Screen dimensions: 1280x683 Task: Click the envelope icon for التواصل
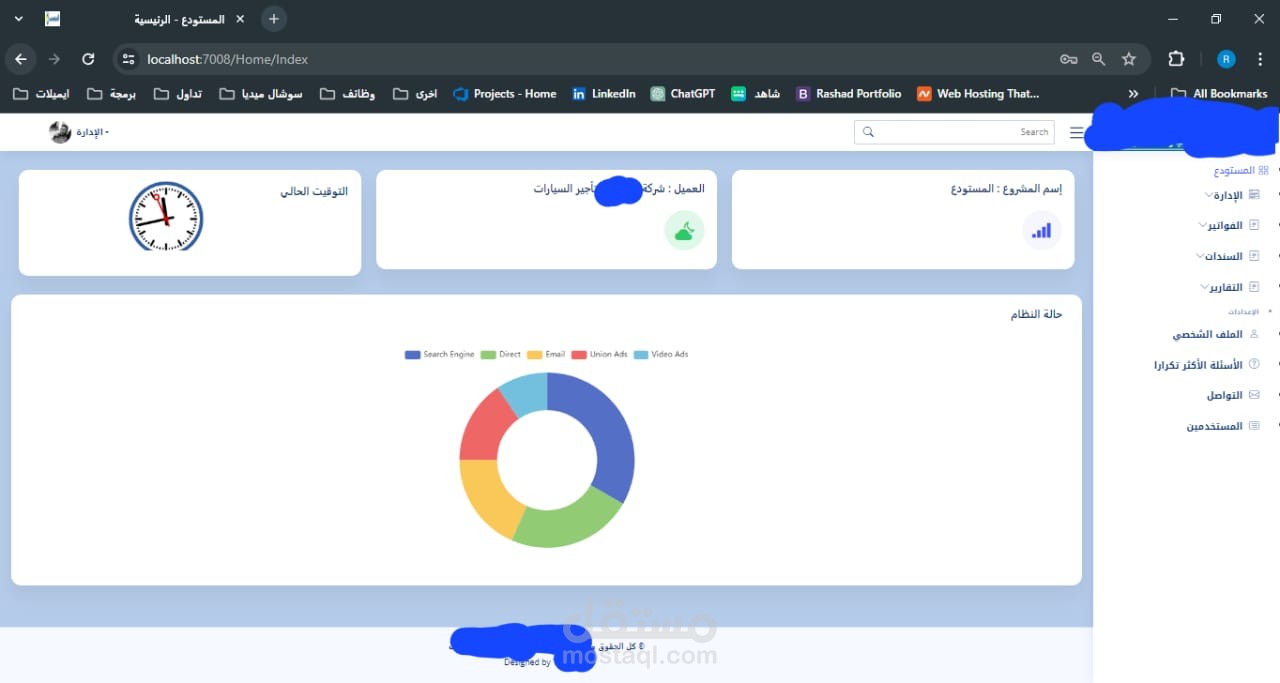[1255, 395]
